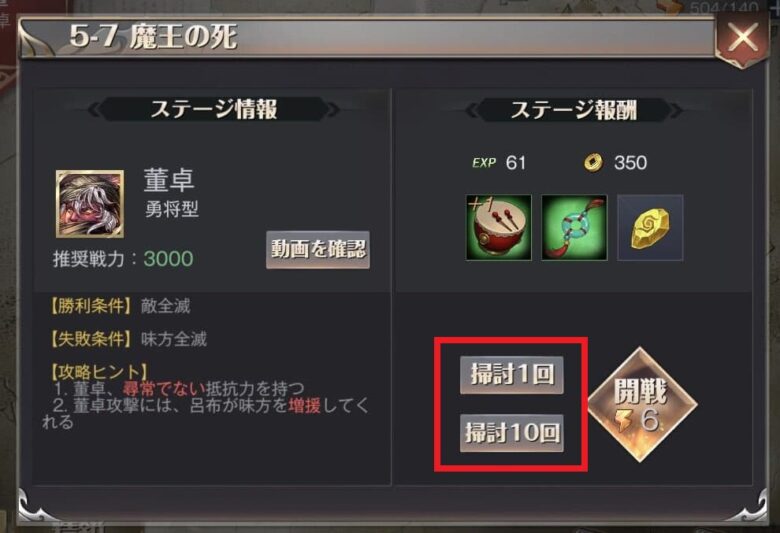Click the war drum reward icon

pos(498,227)
